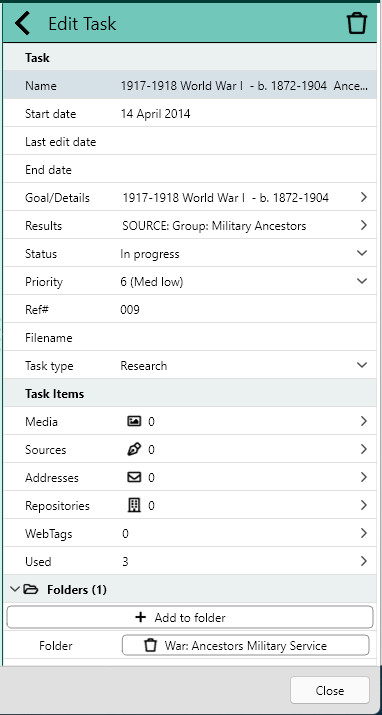Click the Folders (1) label
382x715 pixels.
(x=77, y=590)
